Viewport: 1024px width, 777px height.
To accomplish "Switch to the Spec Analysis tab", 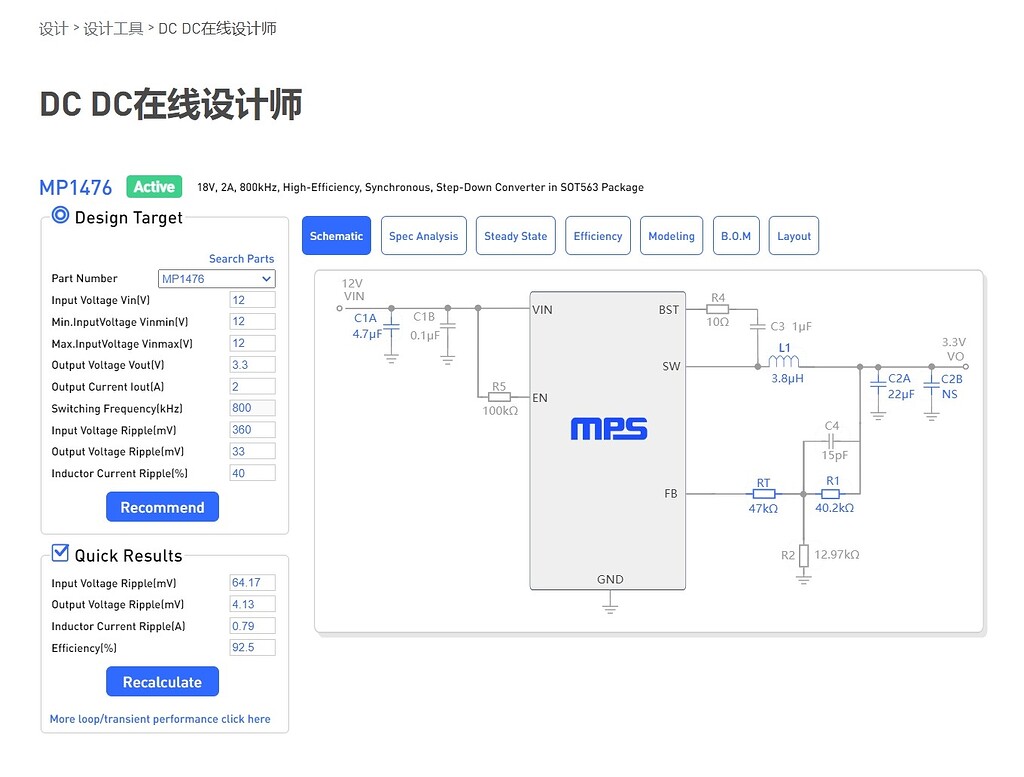I will click(x=423, y=235).
